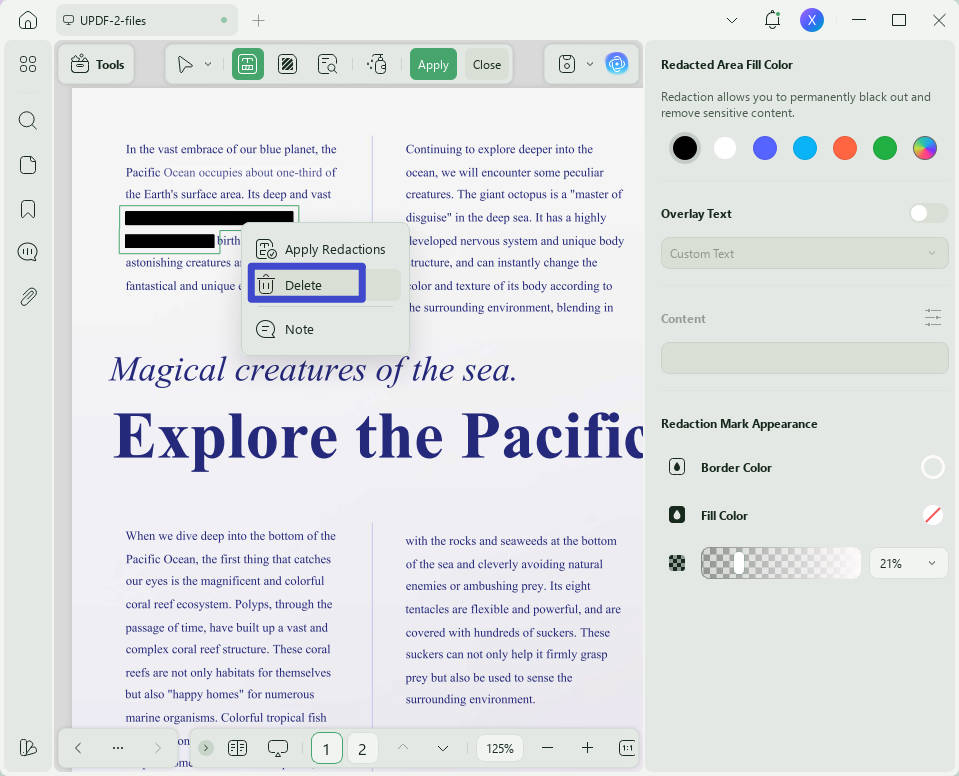Open the notifications bell
959x776 pixels.
coord(772,20)
